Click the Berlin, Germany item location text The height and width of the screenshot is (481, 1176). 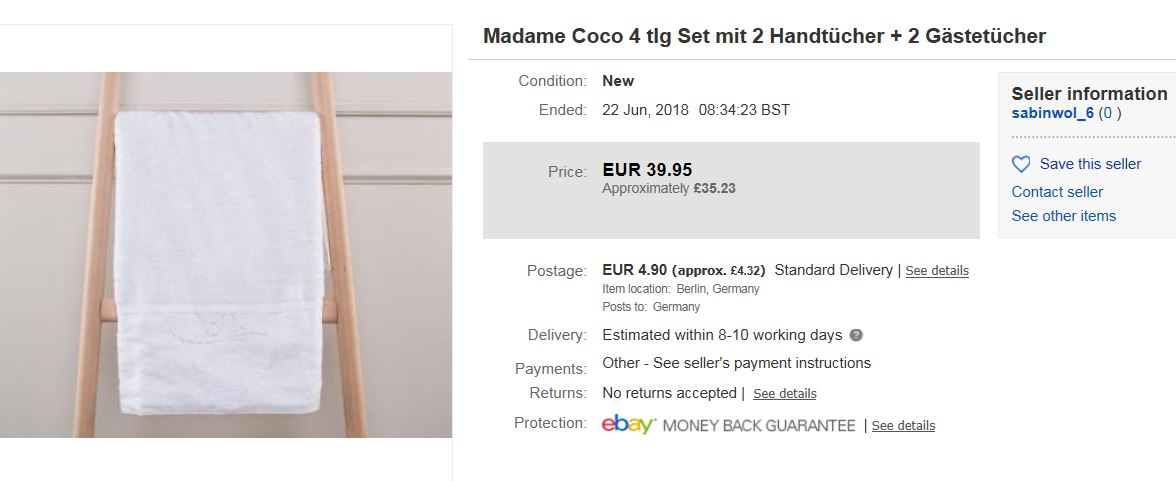click(718, 289)
